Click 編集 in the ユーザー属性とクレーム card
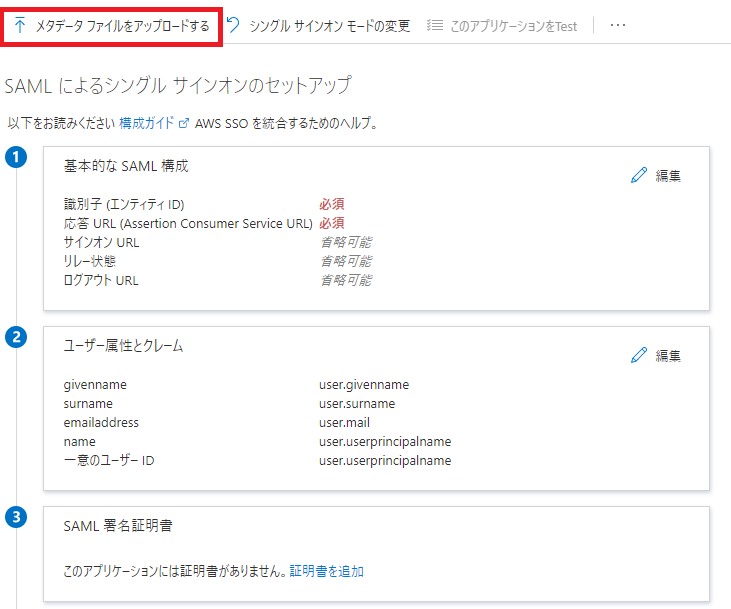 [668, 356]
